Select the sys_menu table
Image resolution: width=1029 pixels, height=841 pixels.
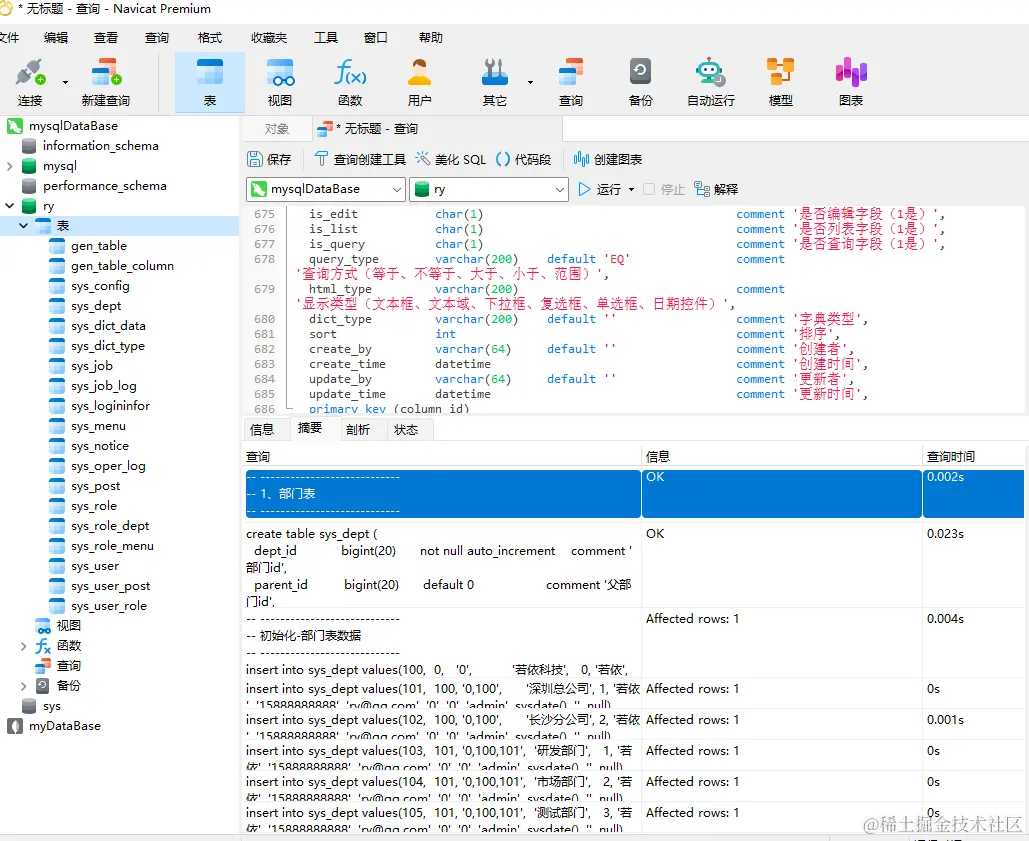point(98,426)
